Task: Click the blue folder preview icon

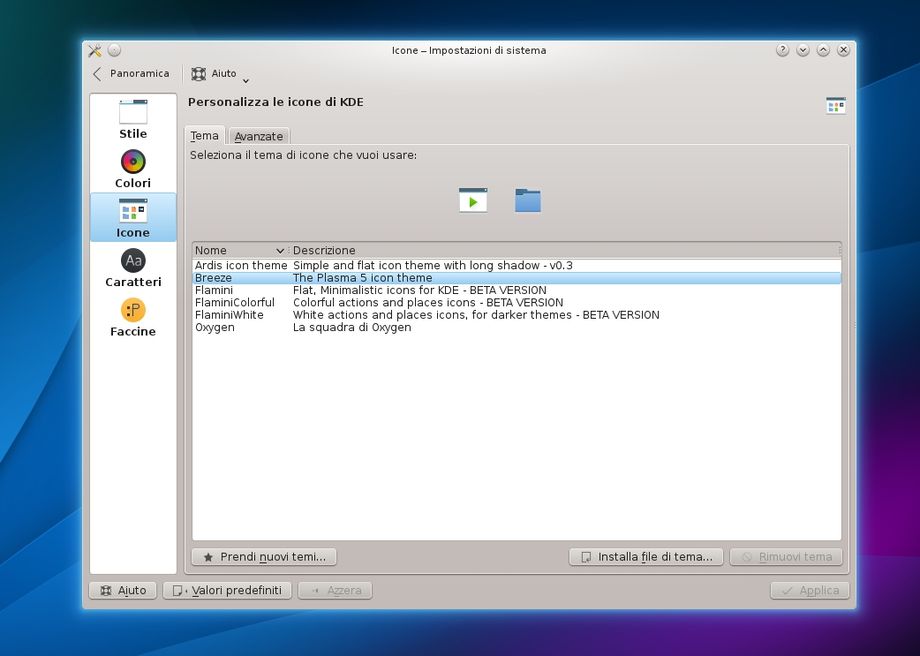Action: click(x=528, y=200)
